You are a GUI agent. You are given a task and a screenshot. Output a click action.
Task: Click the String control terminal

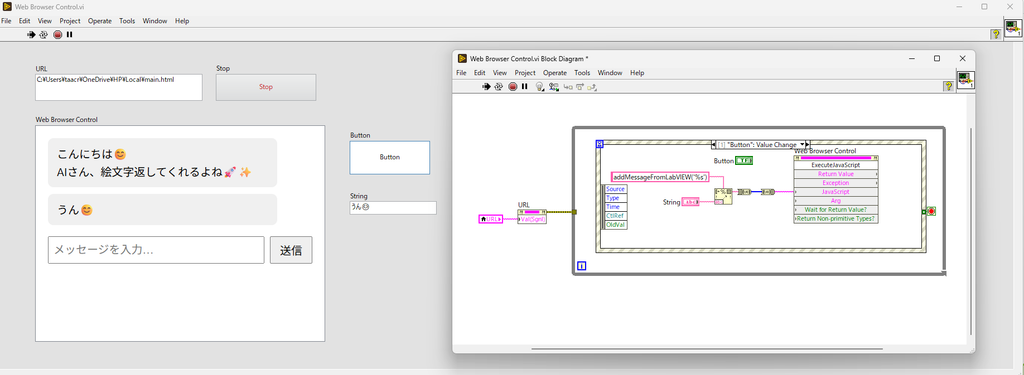click(x=690, y=203)
